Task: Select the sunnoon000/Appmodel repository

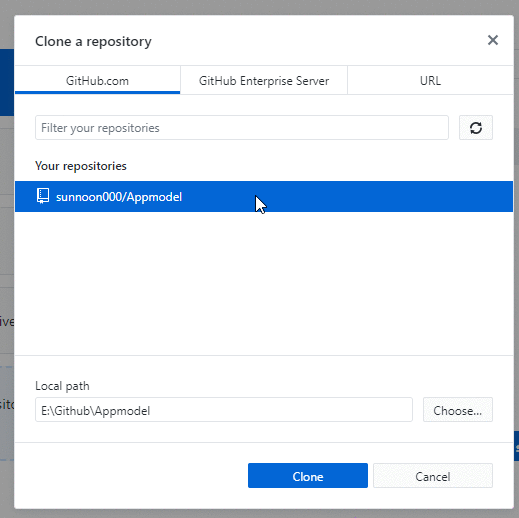Action: pyautogui.click(x=264, y=197)
